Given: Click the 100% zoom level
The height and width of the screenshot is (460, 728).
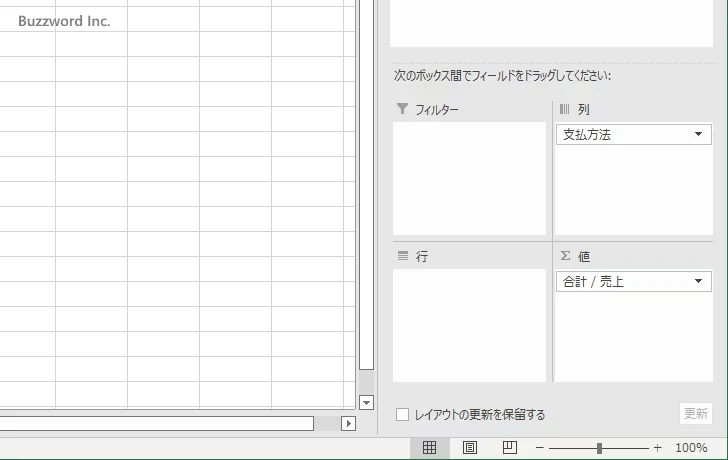Looking at the screenshot, I should (x=691, y=448).
